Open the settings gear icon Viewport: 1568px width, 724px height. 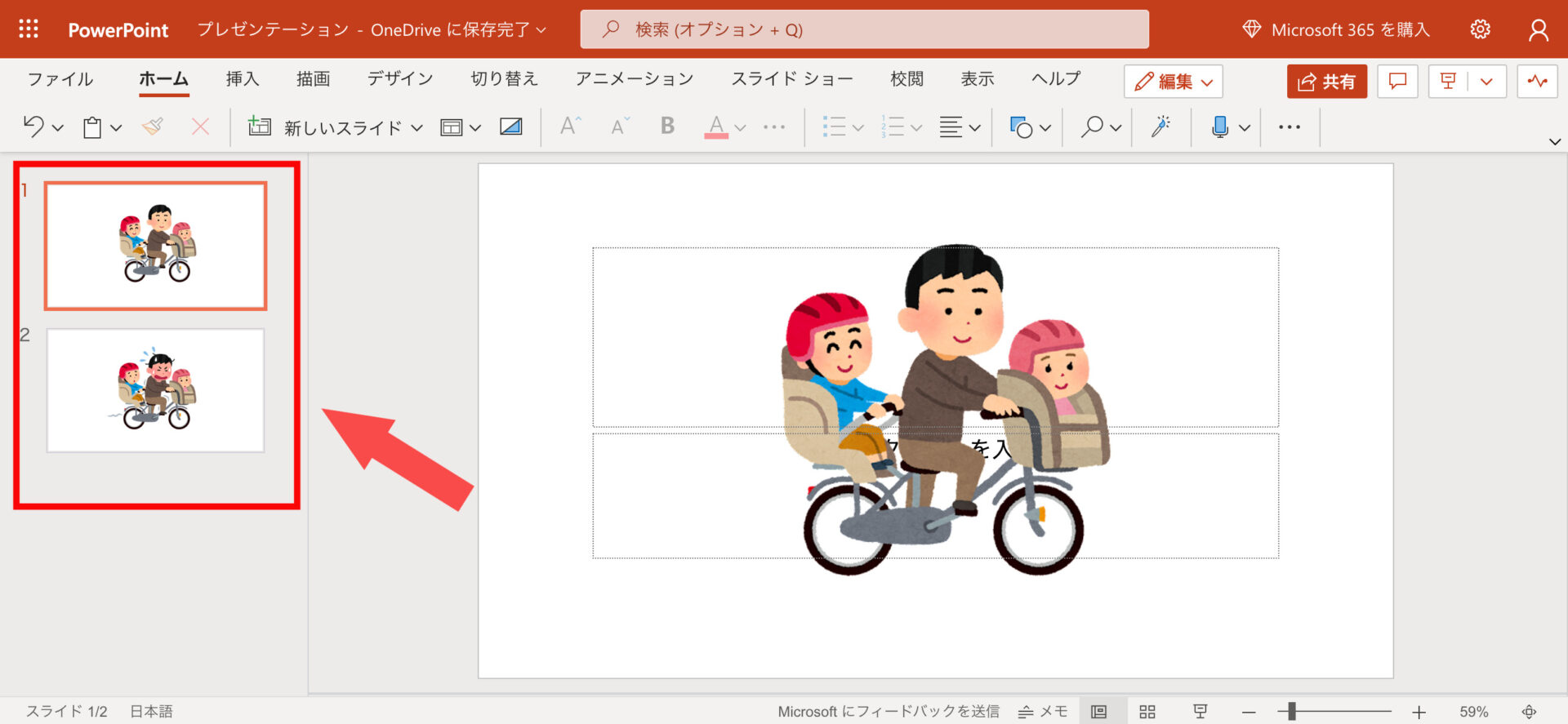click(1480, 29)
